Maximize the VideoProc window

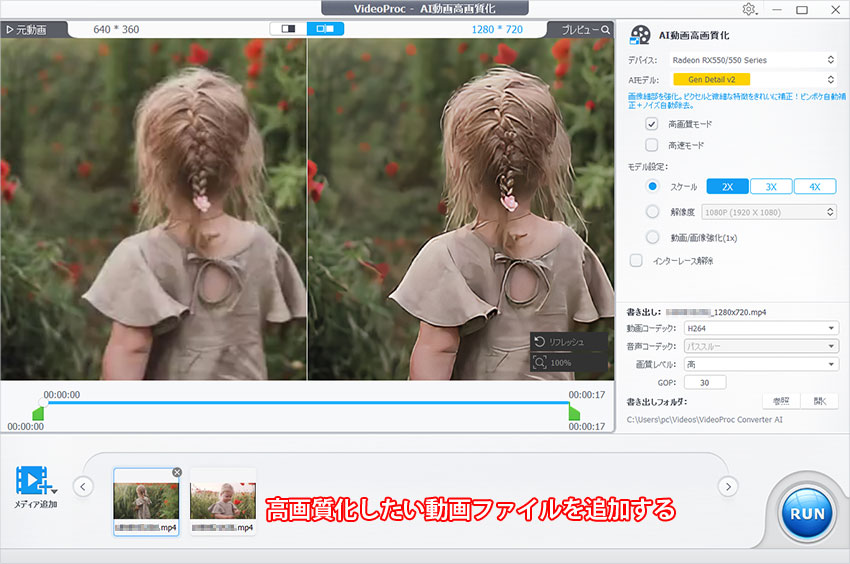tap(802, 10)
